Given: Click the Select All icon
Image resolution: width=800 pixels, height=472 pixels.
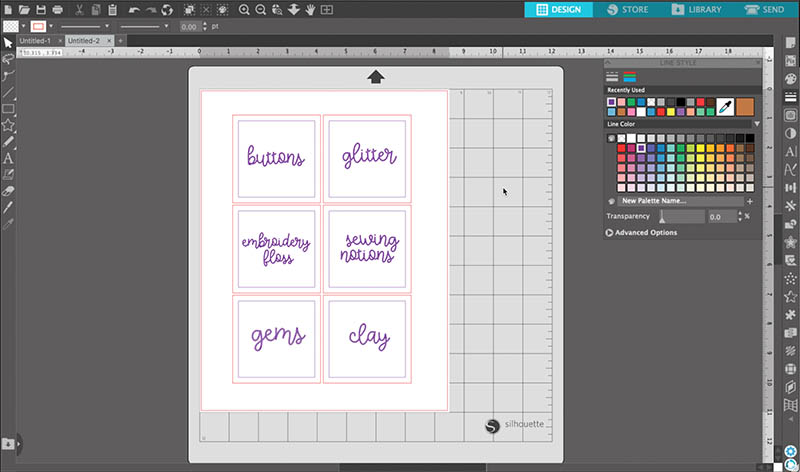Looking at the screenshot, I should click(x=189, y=10).
